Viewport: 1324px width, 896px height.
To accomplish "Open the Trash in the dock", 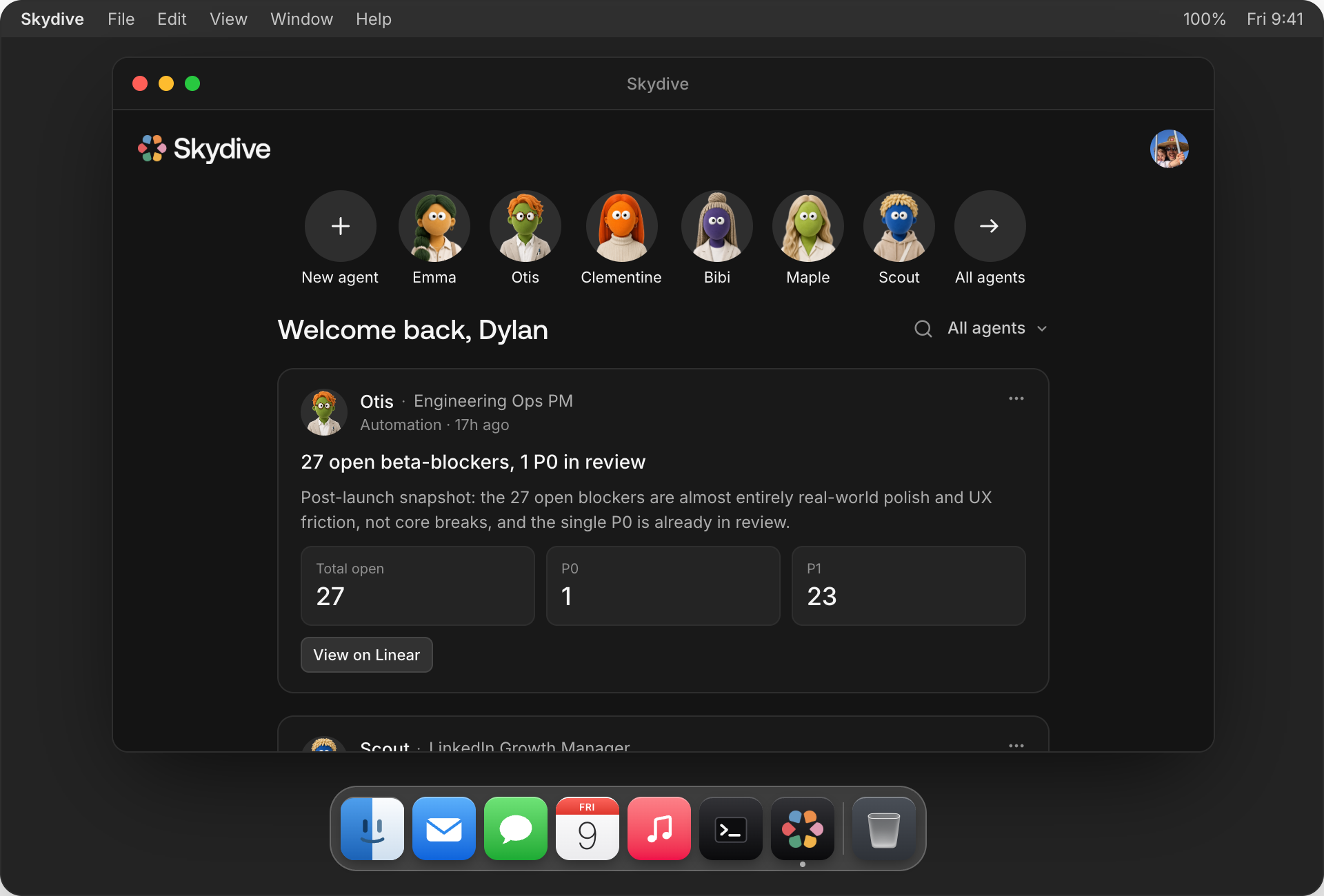I will coord(884,828).
